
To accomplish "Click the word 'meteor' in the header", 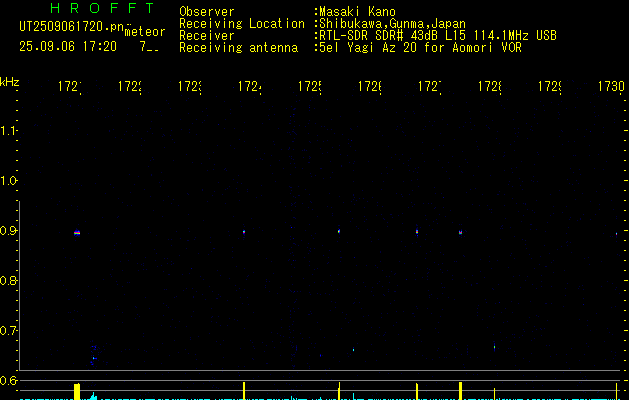I will point(145,32).
